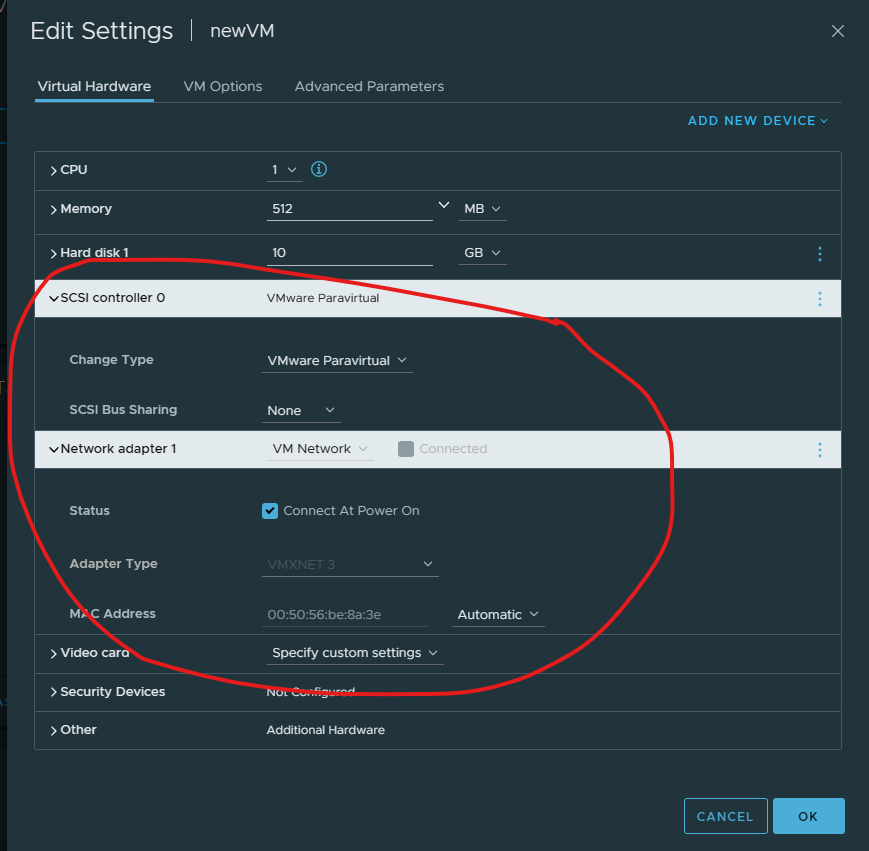Click the 'newVM' title text
869x851 pixels.
pos(242,31)
